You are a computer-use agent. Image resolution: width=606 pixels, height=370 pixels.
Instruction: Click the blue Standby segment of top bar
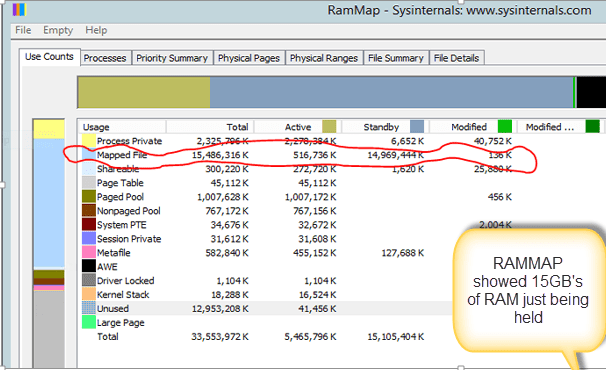392,92
